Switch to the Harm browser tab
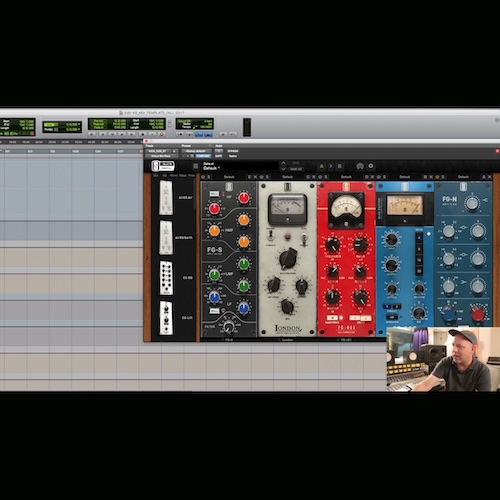 174,175
